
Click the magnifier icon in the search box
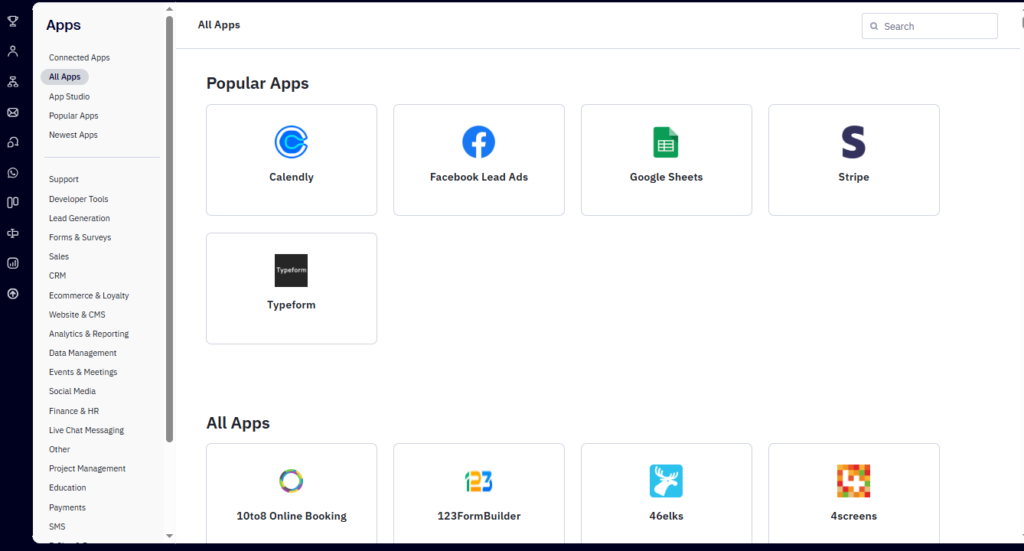pos(874,27)
